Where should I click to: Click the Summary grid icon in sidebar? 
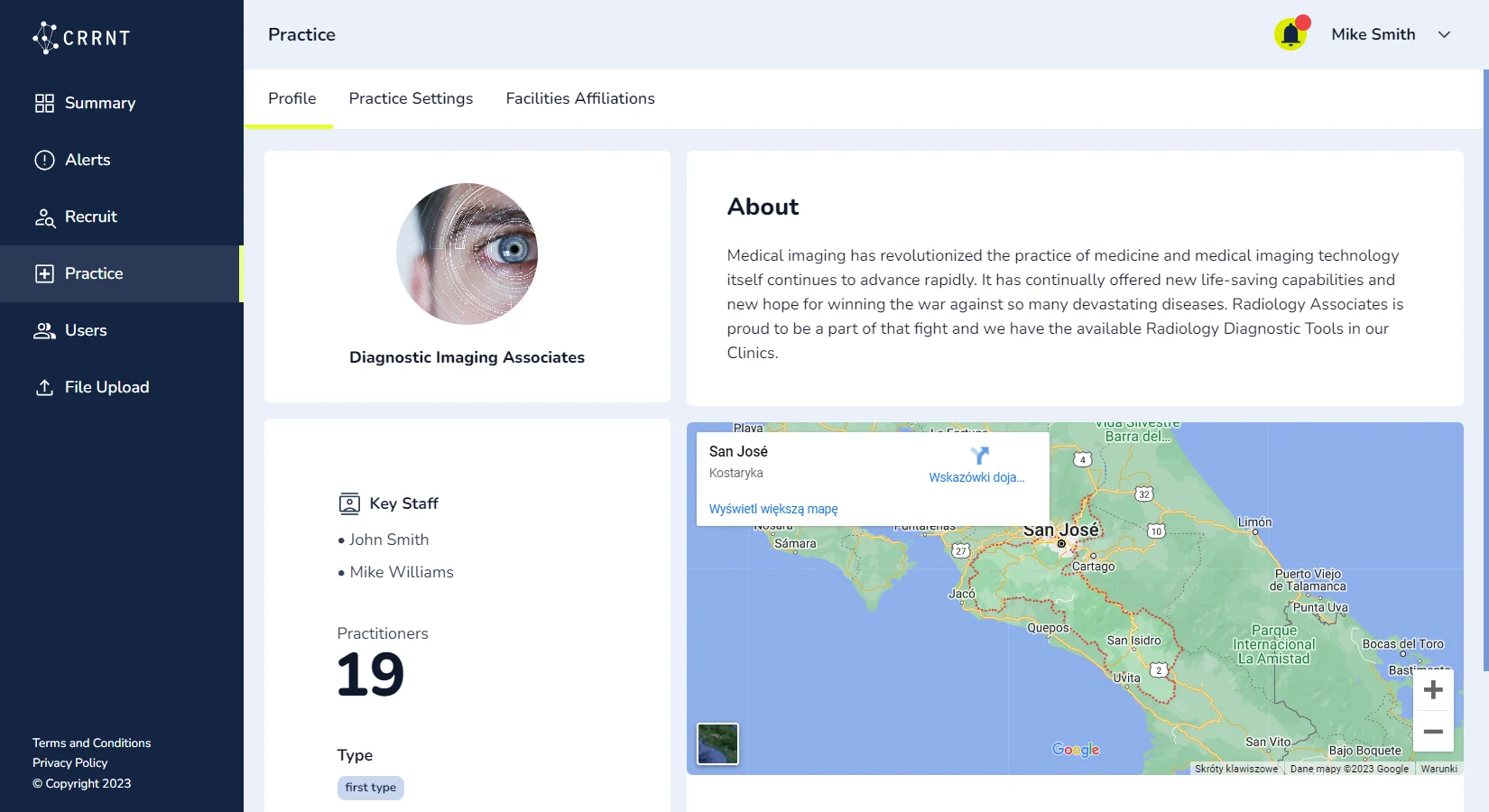coord(44,103)
